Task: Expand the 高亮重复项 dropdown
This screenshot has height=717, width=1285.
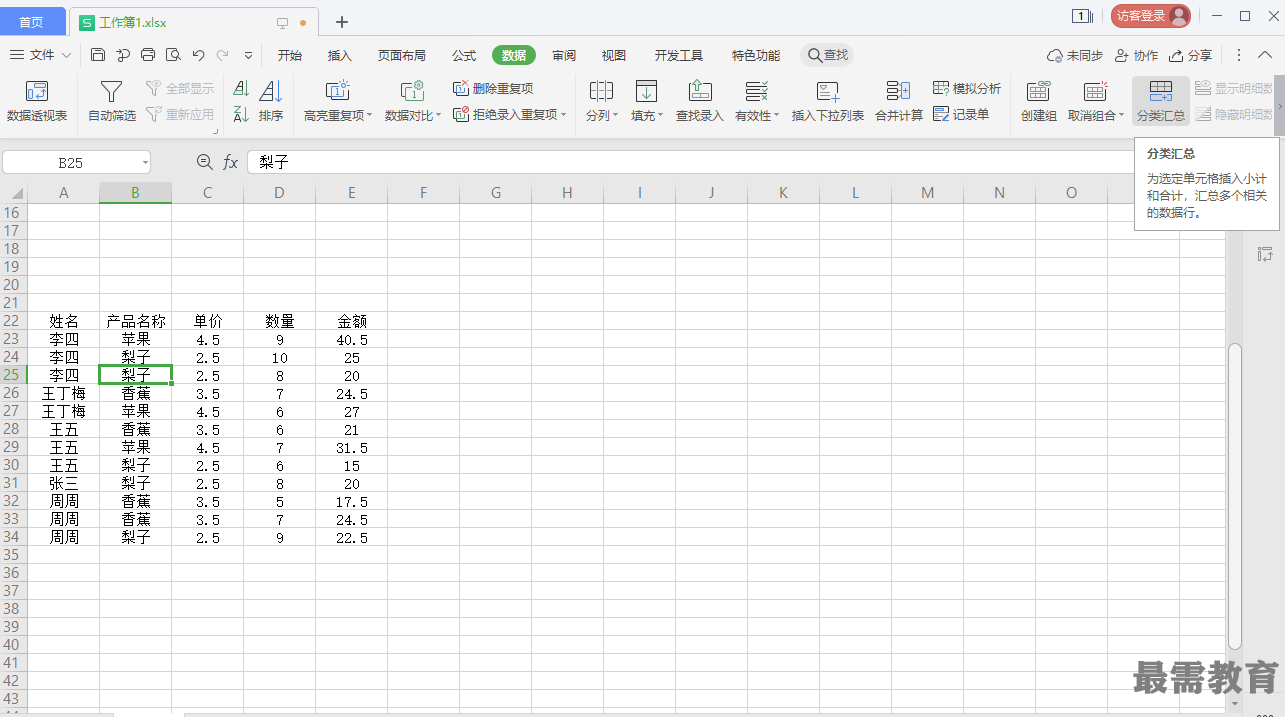Action: 370,116
